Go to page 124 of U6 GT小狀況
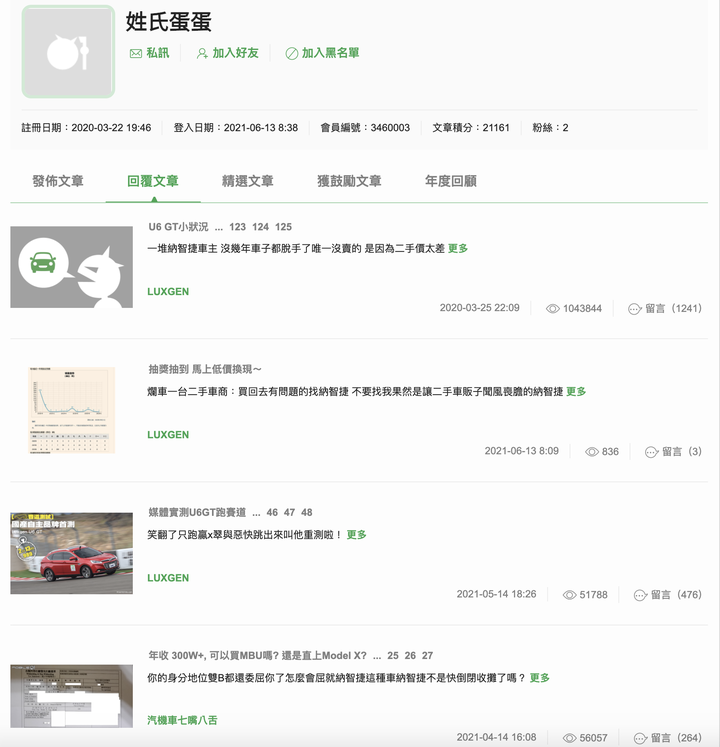 tap(261, 227)
